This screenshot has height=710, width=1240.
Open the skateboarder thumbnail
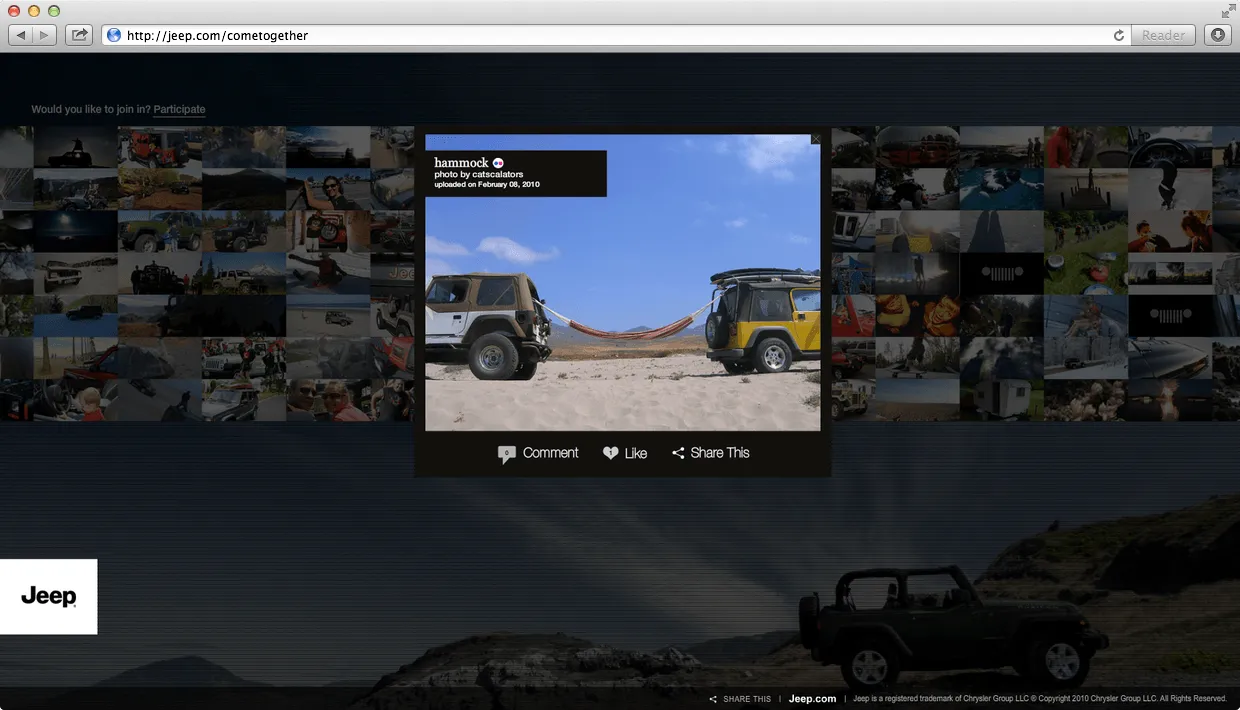point(918,357)
